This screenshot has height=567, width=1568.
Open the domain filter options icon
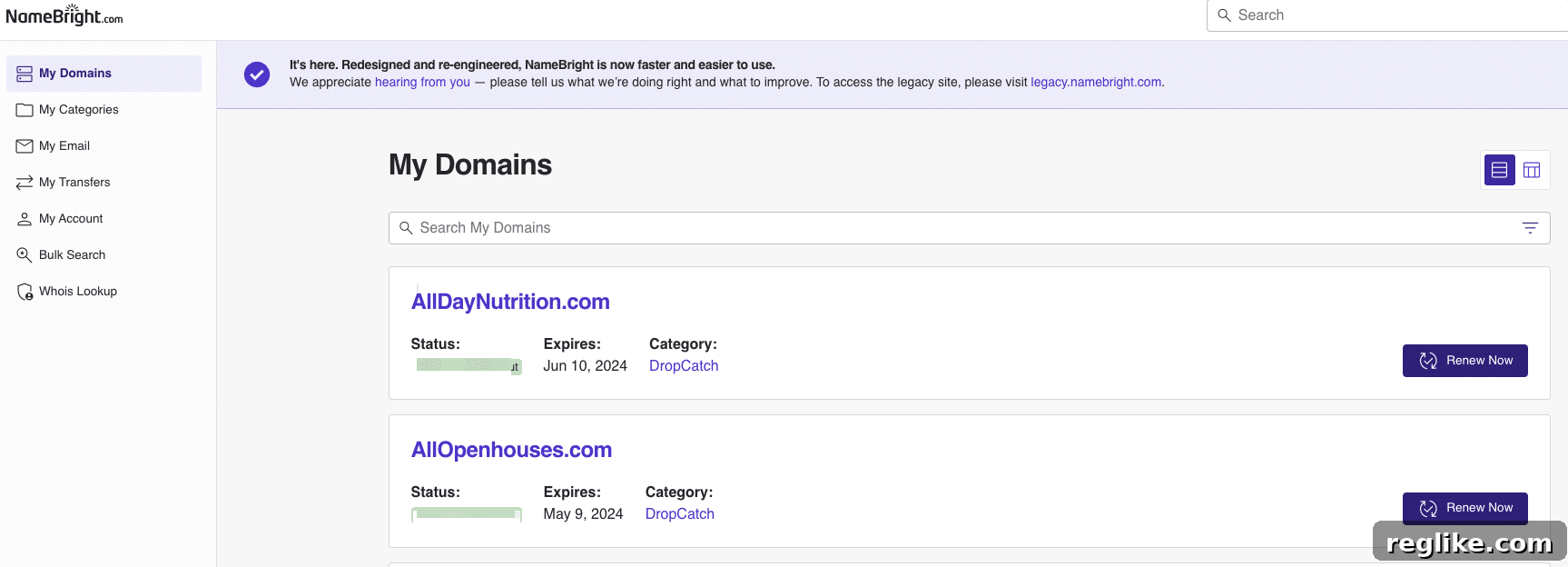tap(1530, 228)
